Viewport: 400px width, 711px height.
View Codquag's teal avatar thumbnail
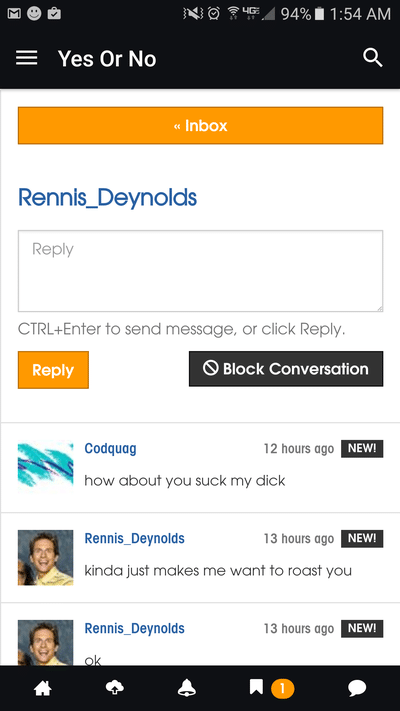(x=45, y=467)
